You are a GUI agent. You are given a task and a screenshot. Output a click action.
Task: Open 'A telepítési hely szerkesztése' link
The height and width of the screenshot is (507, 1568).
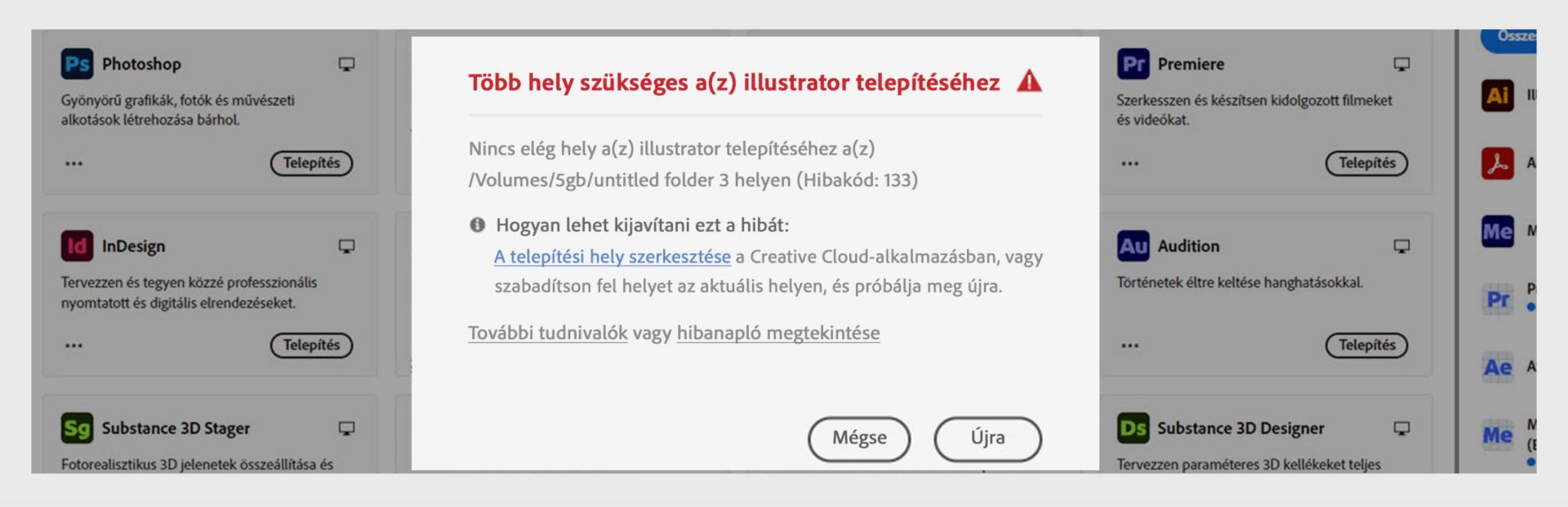point(612,256)
